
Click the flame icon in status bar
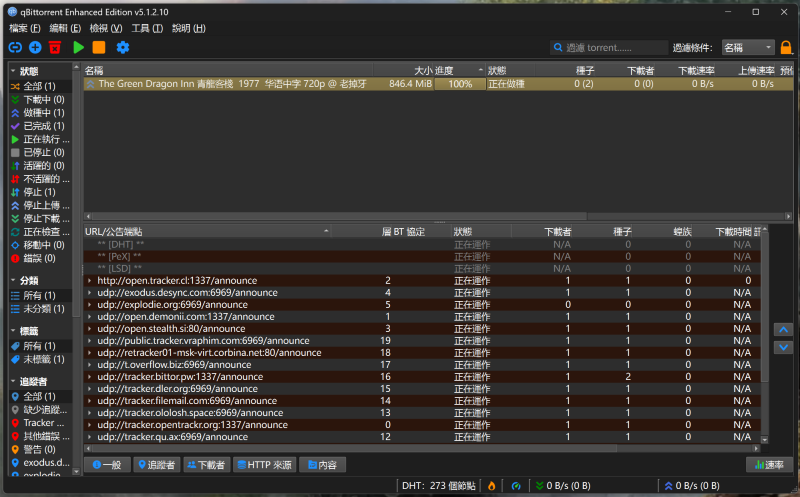491,486
